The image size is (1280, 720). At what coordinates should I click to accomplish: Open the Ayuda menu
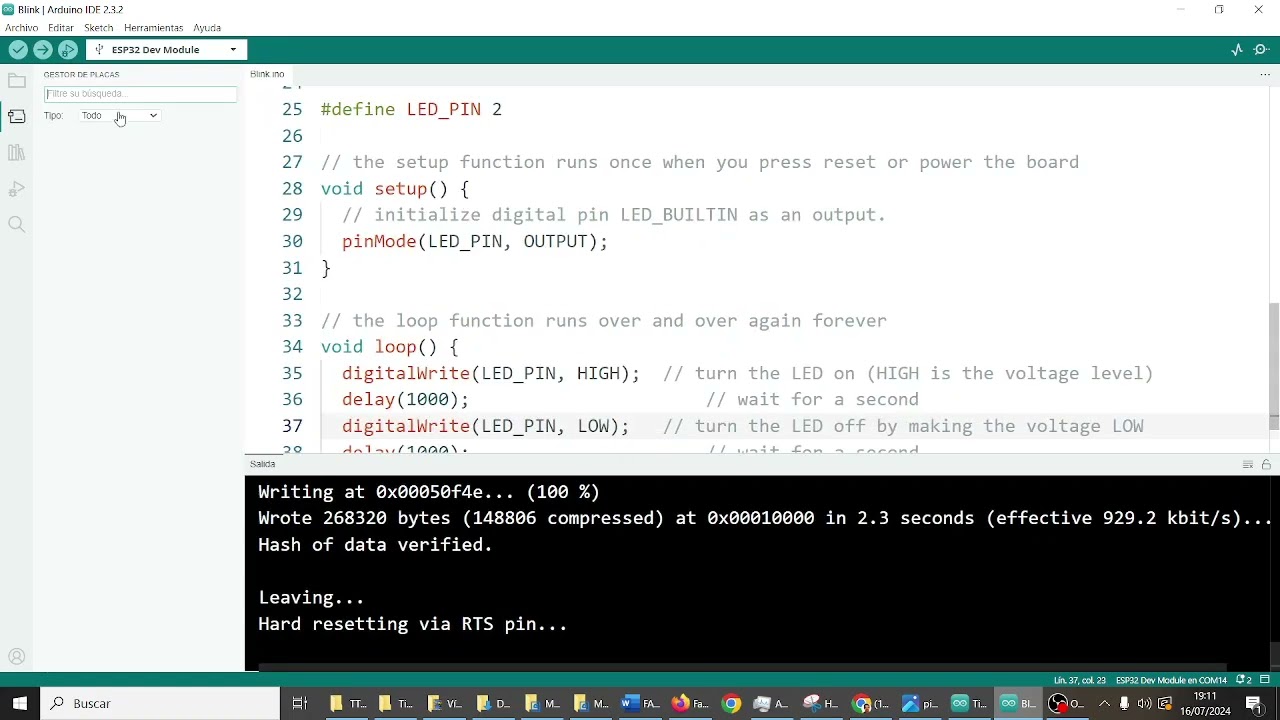click(x=207, y=28)
